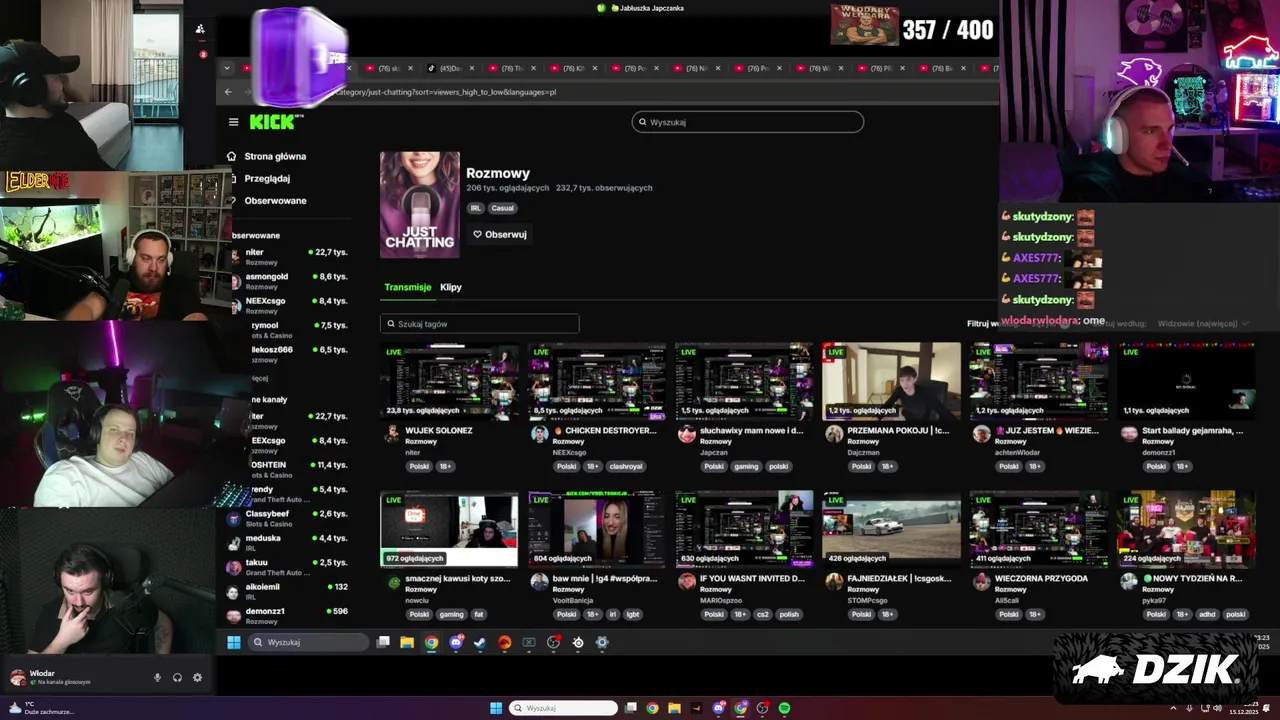Click demonzz1 avatar beside Start ballady

[x=1129, y=433]
